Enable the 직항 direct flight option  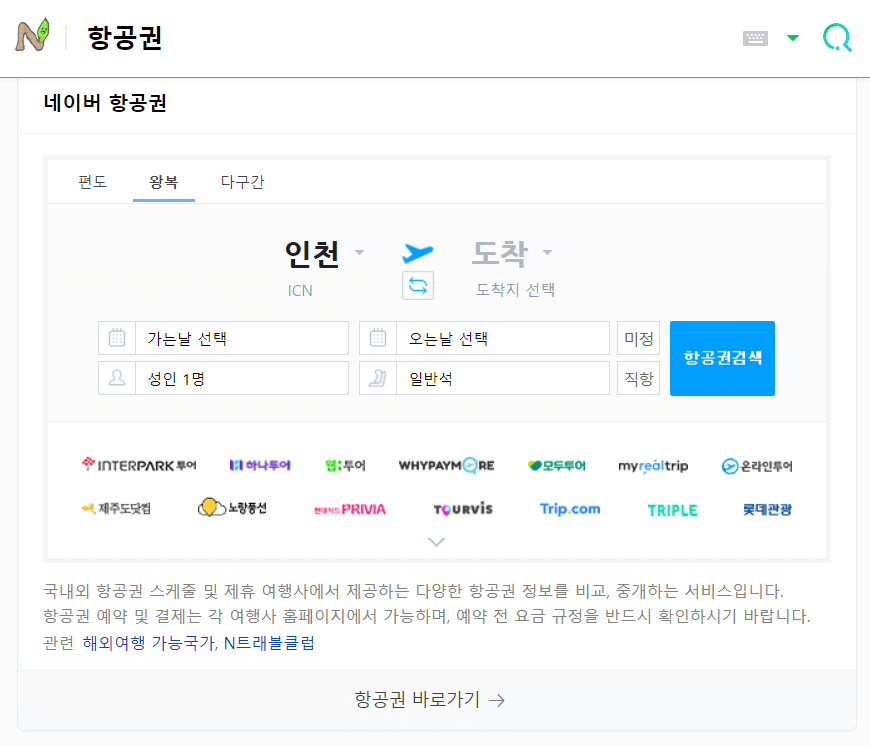coord(638,378)
